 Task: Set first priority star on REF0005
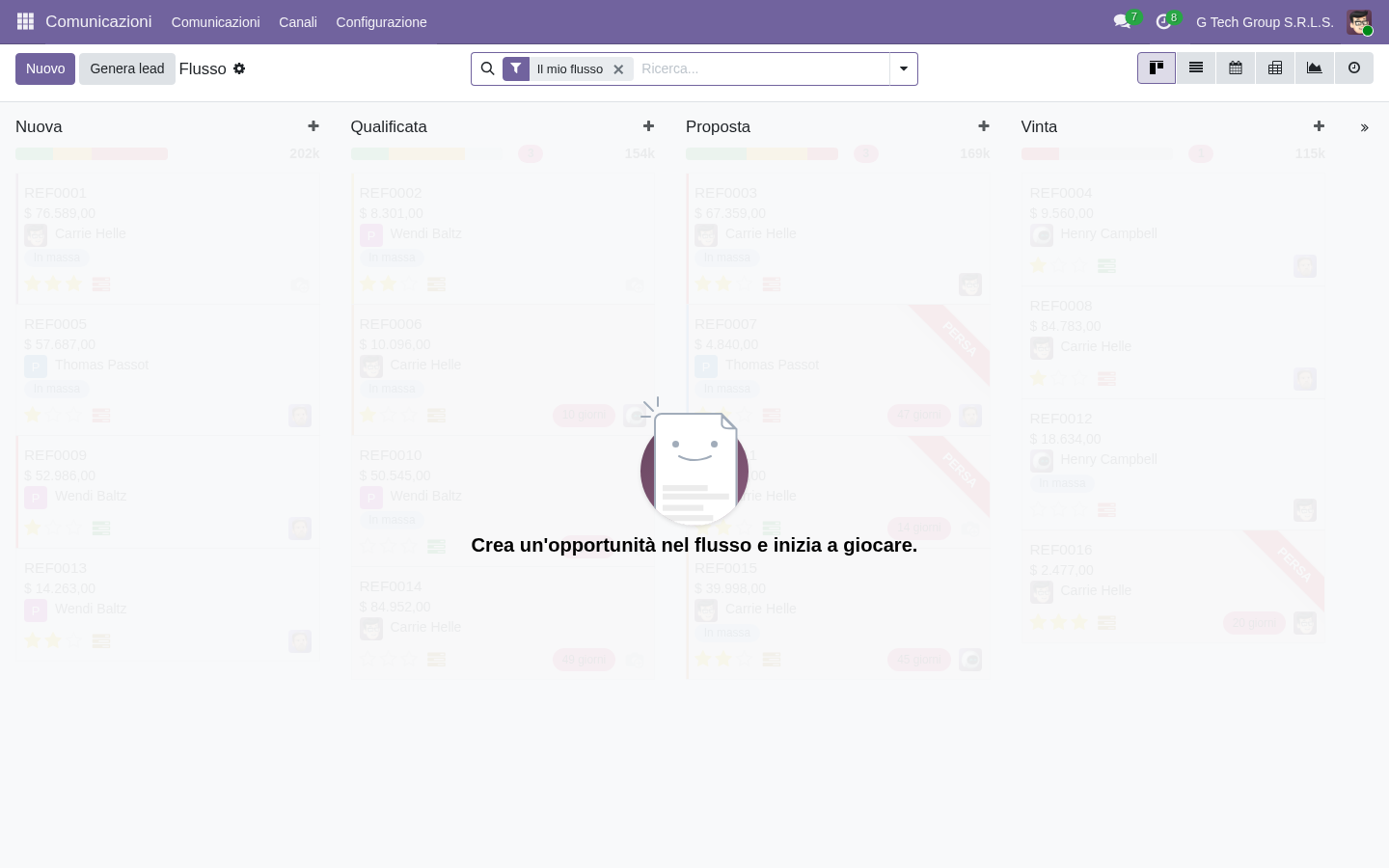tap(33, 415)
